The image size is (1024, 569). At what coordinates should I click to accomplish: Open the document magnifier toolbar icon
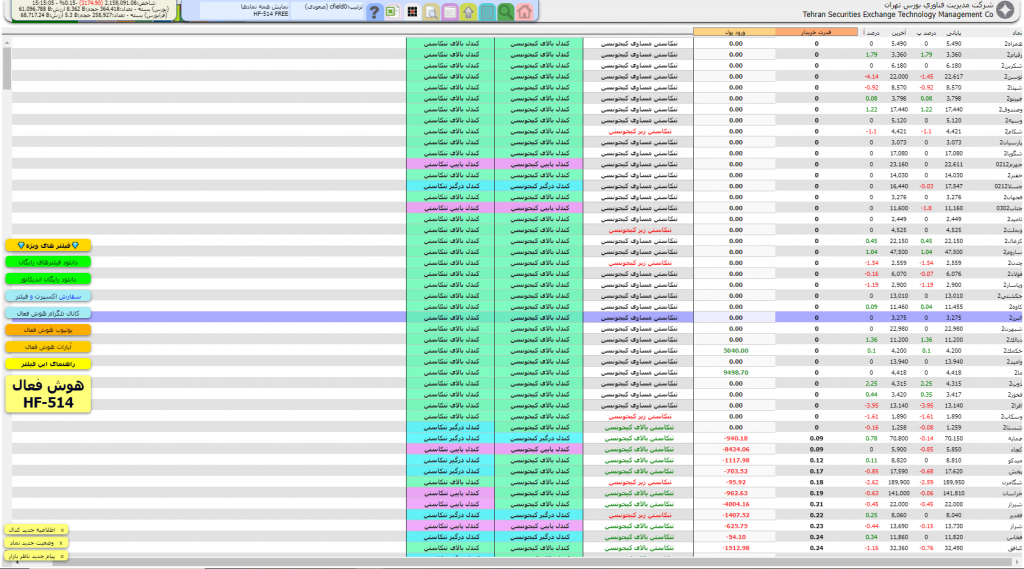pyautogui.click(x=430, y=12)
